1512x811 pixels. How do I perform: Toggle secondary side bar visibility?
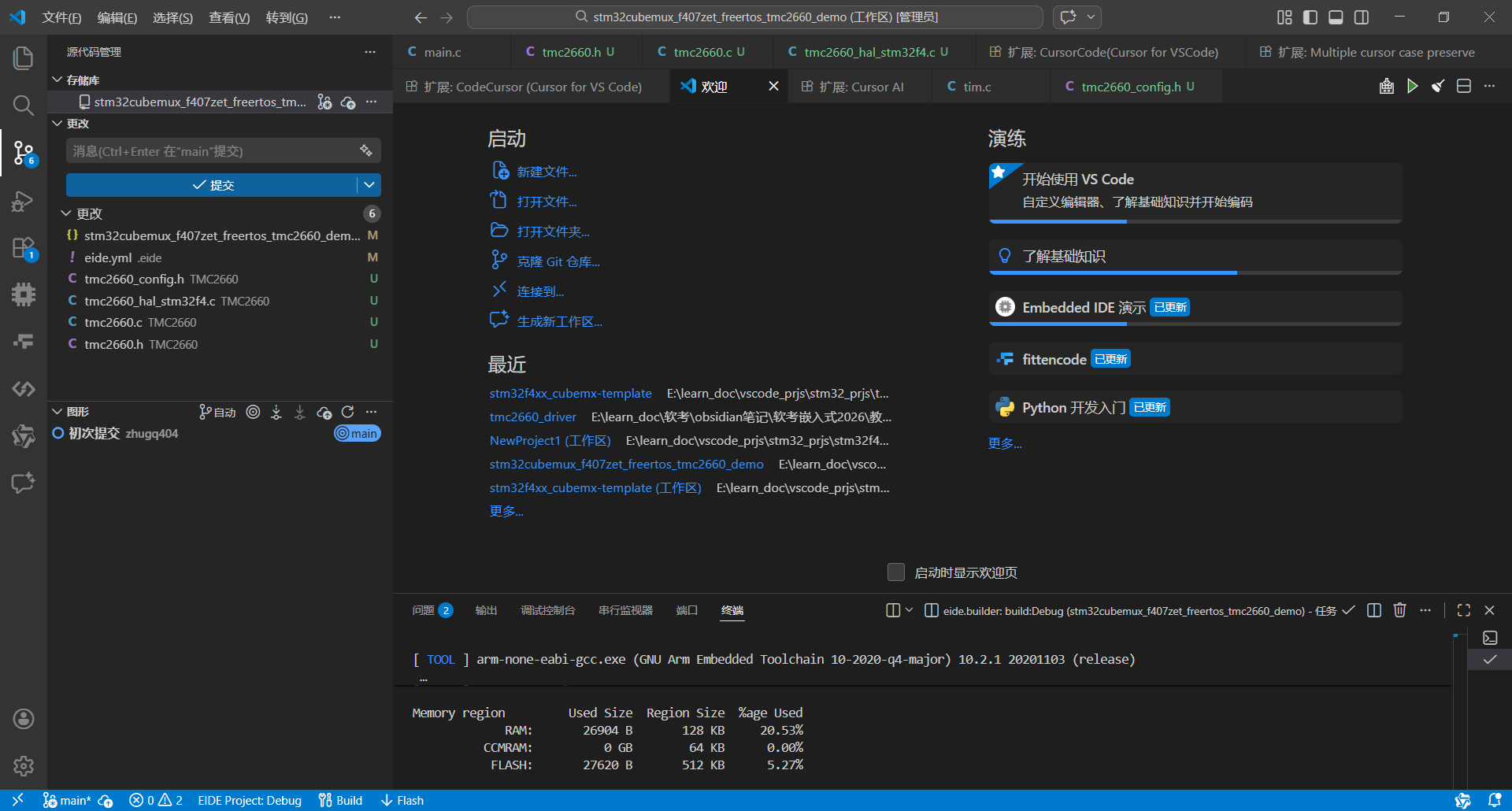(1362, 17)
